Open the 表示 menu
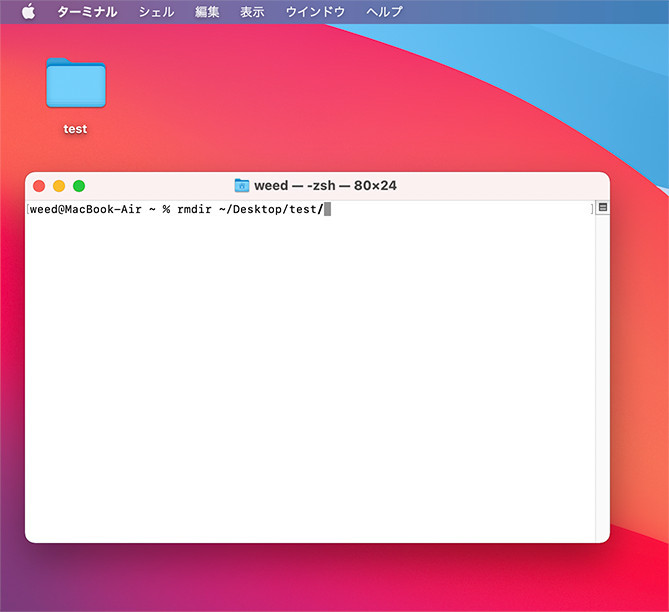This screenshot has width=669, height=612. coord(252,12)
